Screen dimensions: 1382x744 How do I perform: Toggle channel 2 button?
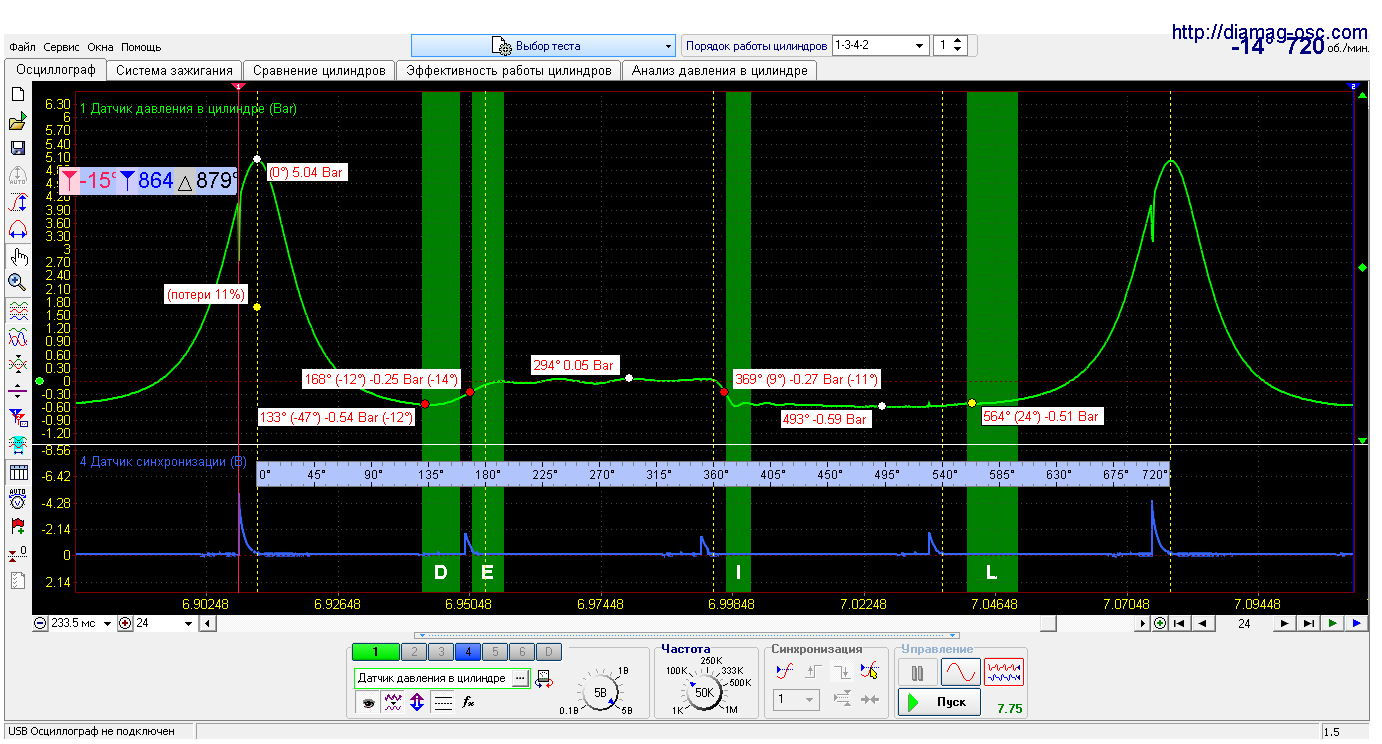tap(412, 652)
